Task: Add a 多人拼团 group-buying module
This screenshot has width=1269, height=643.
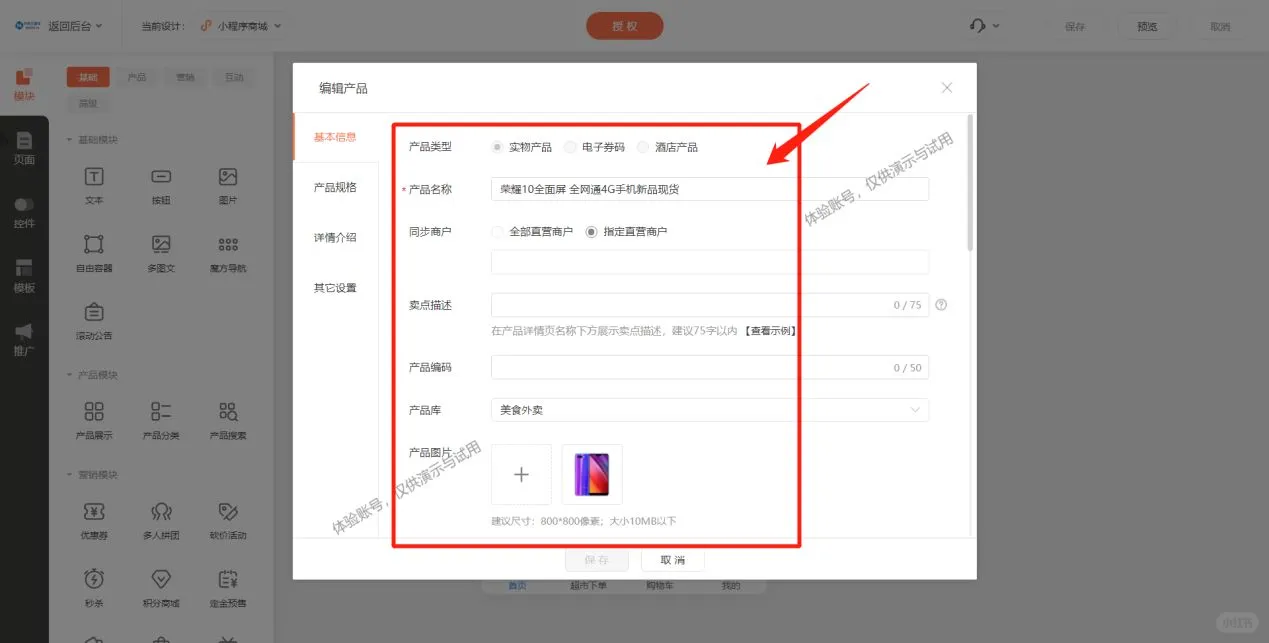Action: [x=160, y=520]
